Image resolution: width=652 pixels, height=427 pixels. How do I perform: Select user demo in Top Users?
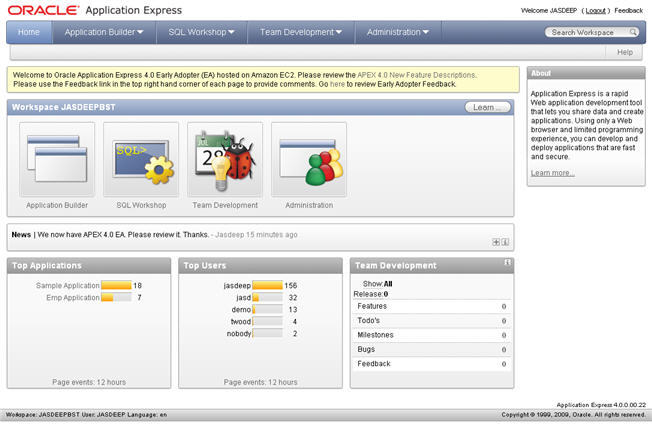click(x=241, y=309)
